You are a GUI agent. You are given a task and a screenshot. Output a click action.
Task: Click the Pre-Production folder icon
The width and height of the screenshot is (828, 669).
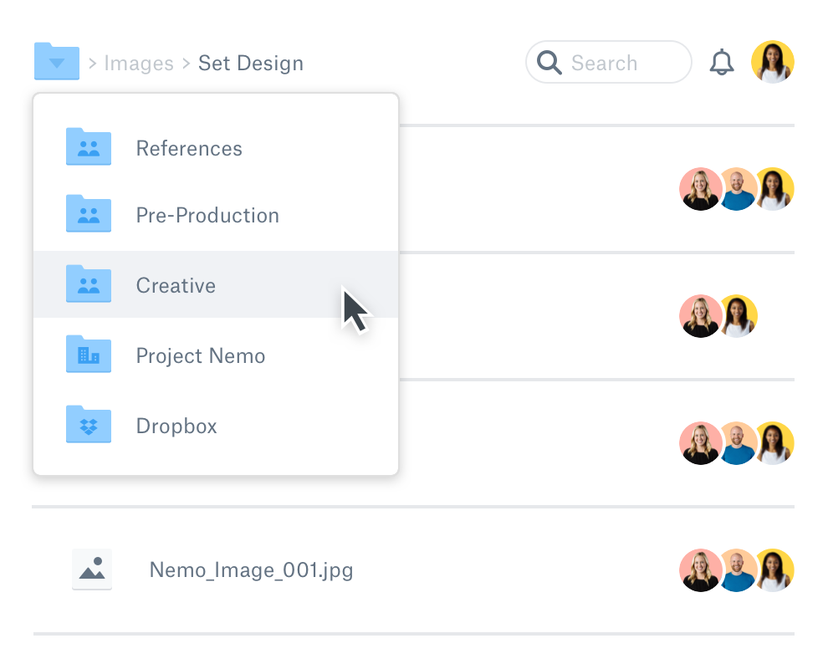pyautogui.click(x=88, y=215)
